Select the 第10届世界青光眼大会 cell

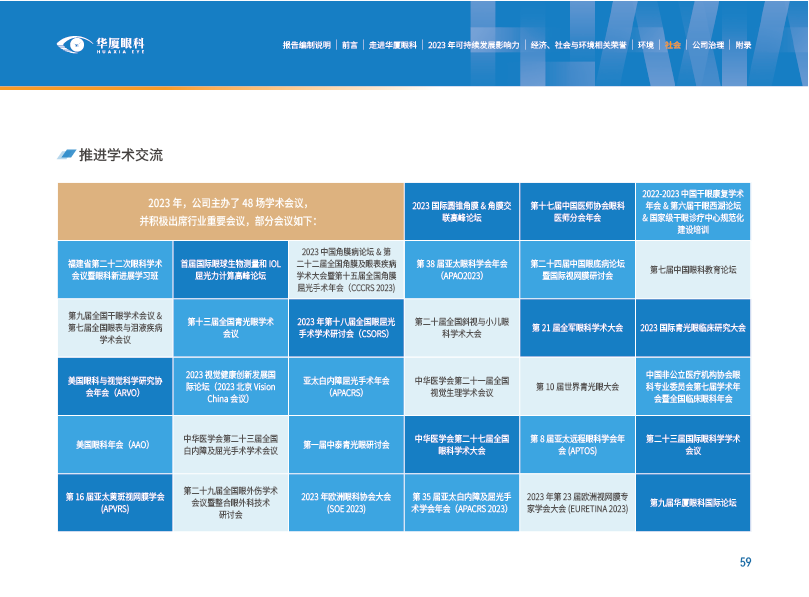click(x=577, y=386)
